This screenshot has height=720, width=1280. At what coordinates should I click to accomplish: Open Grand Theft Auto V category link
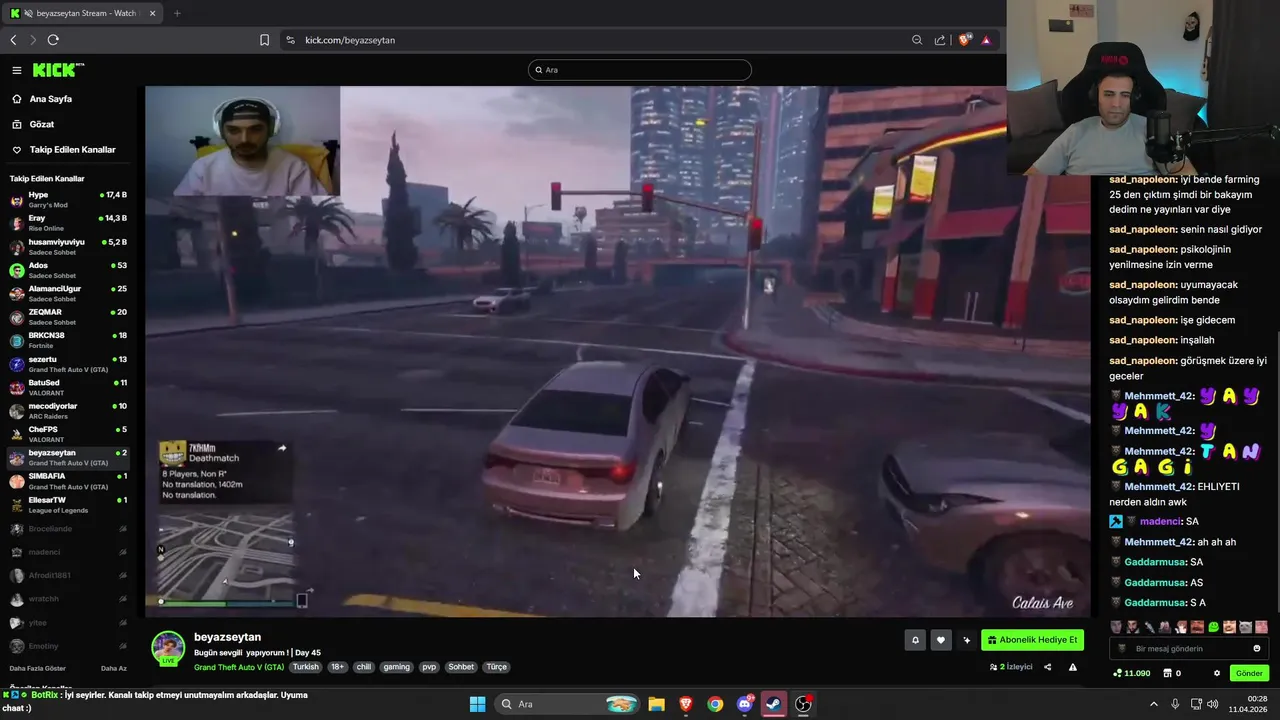(x=239, y=667)
